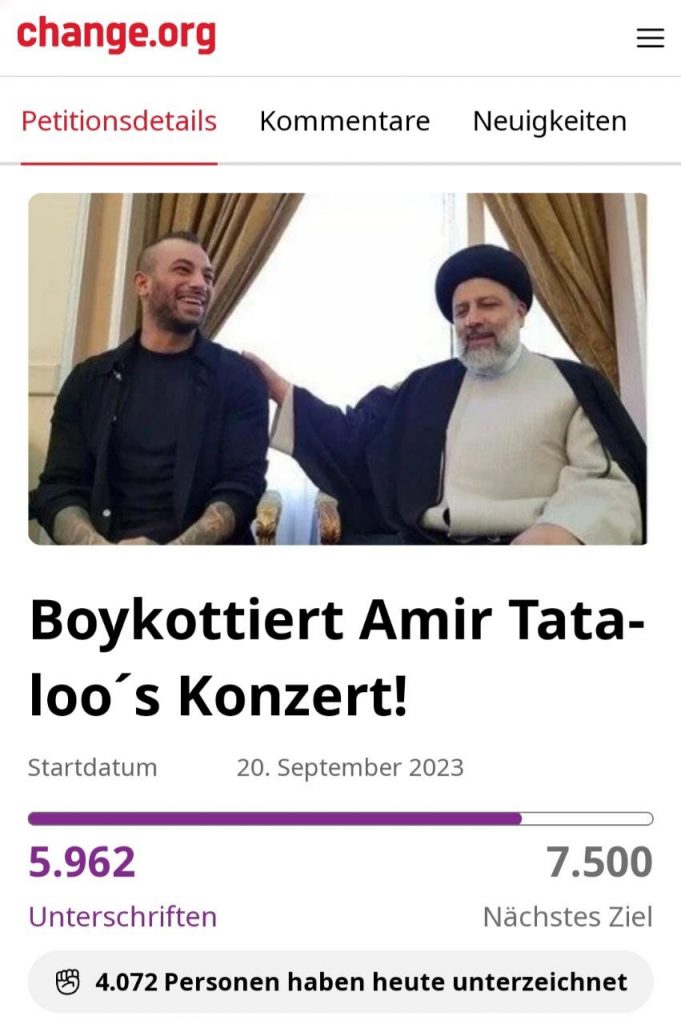Click the date 20. September 2023
The image size is (681, 1024).
350,767
